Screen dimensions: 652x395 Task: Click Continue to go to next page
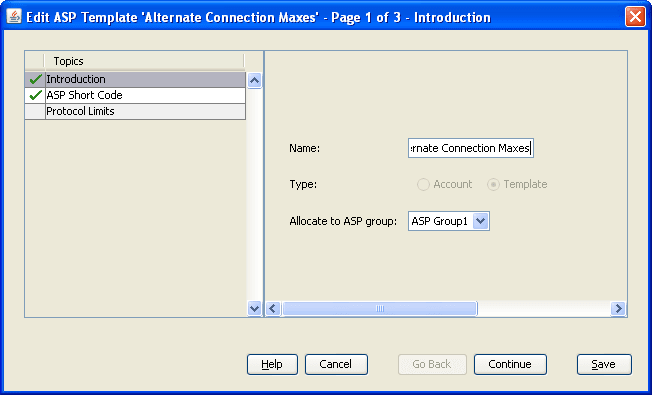point(510,364)
